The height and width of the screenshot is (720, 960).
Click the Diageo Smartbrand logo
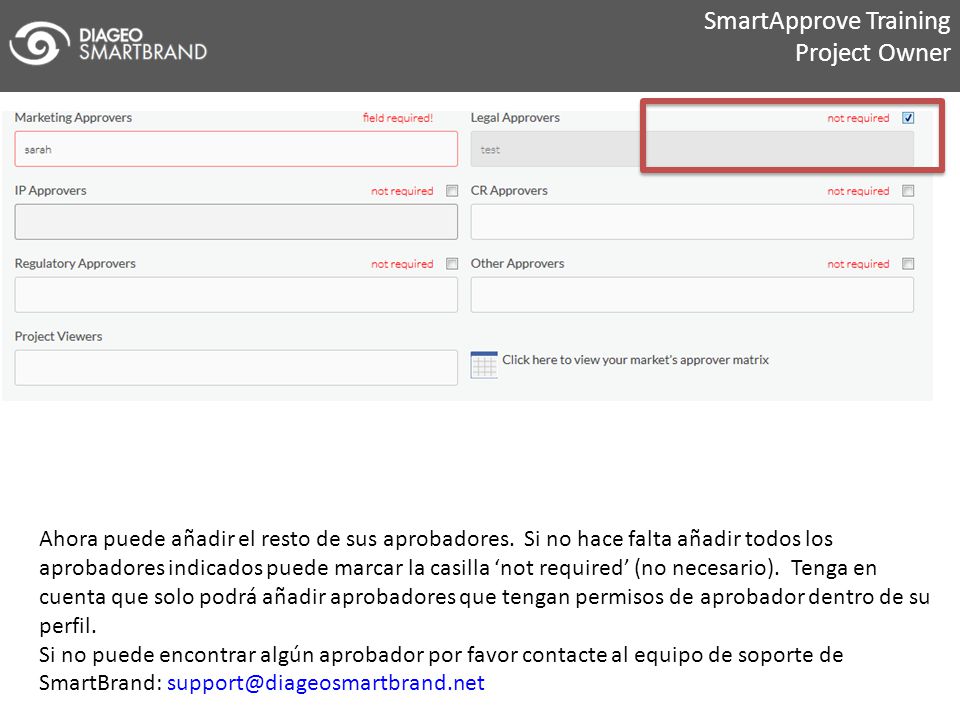108,43
